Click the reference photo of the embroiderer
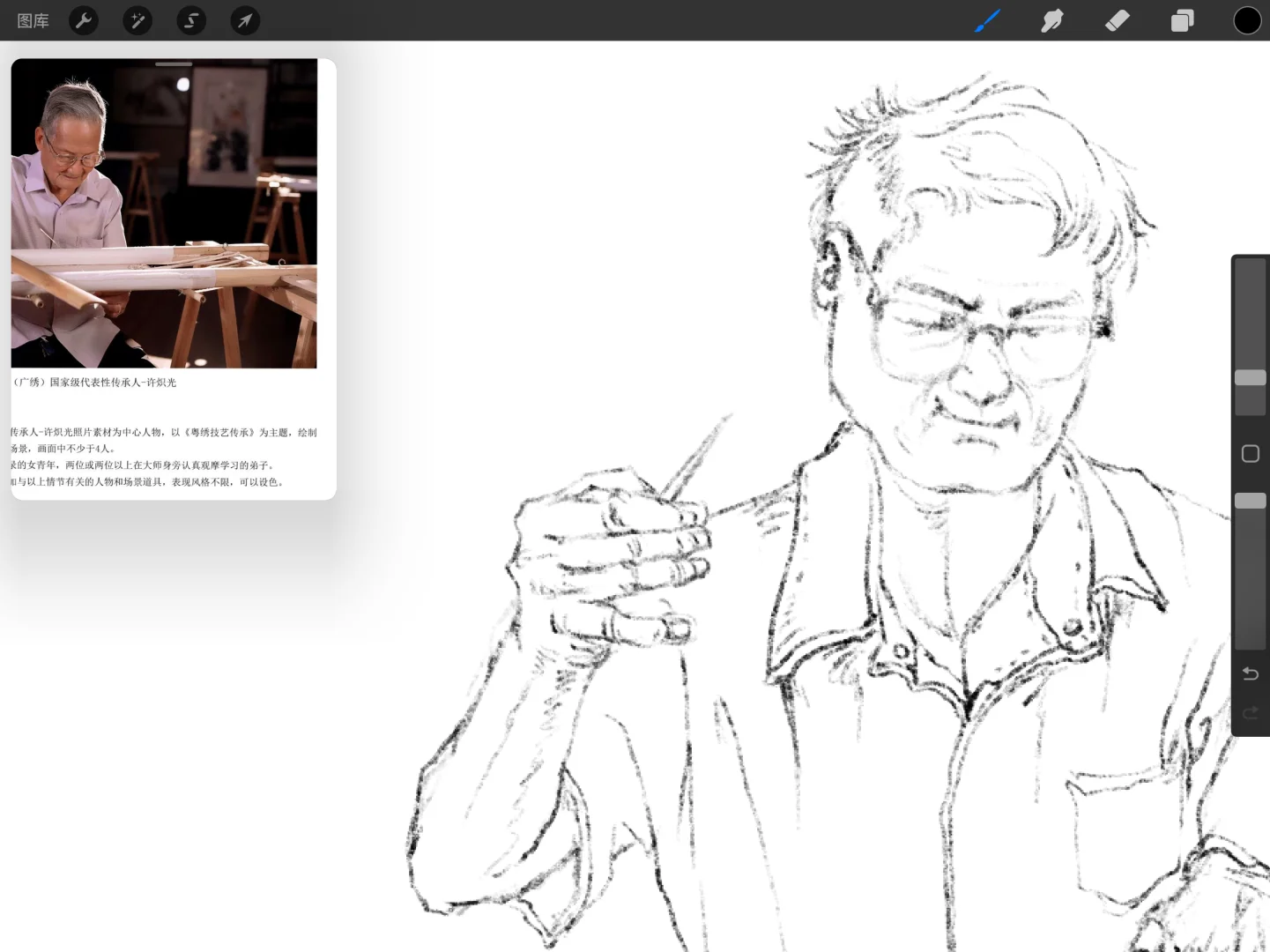Screen dimensions: 1270x952 [x=164, y=213]
